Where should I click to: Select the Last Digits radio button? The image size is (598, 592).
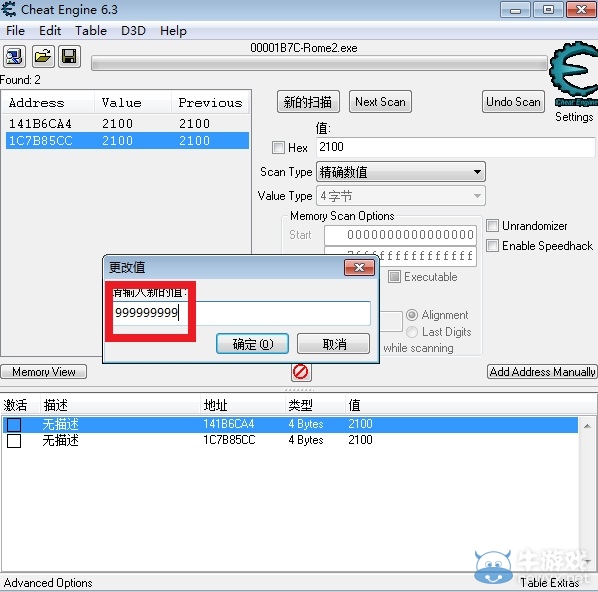point(412,332)
